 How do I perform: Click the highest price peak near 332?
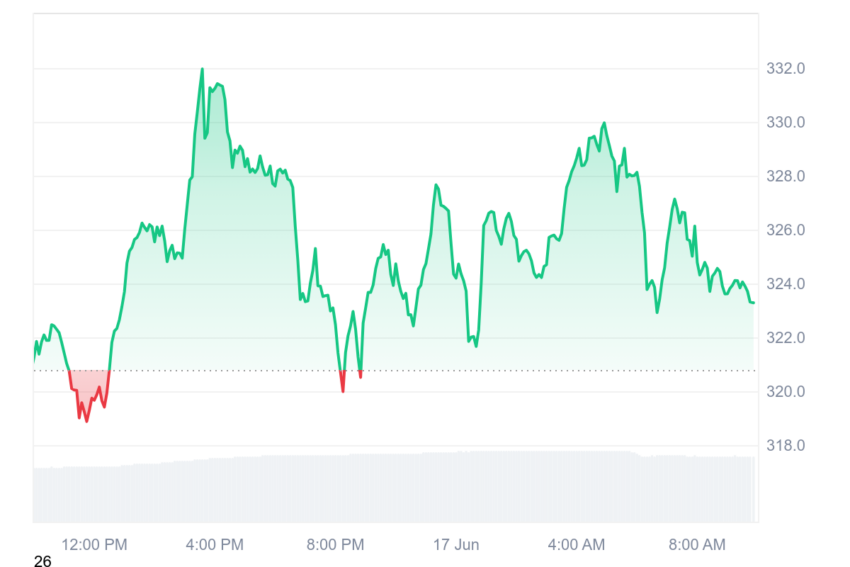202,69
